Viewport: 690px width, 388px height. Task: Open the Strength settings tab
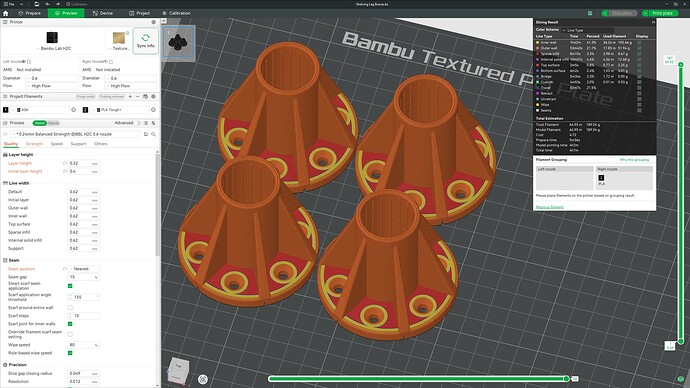click(34, 144)
